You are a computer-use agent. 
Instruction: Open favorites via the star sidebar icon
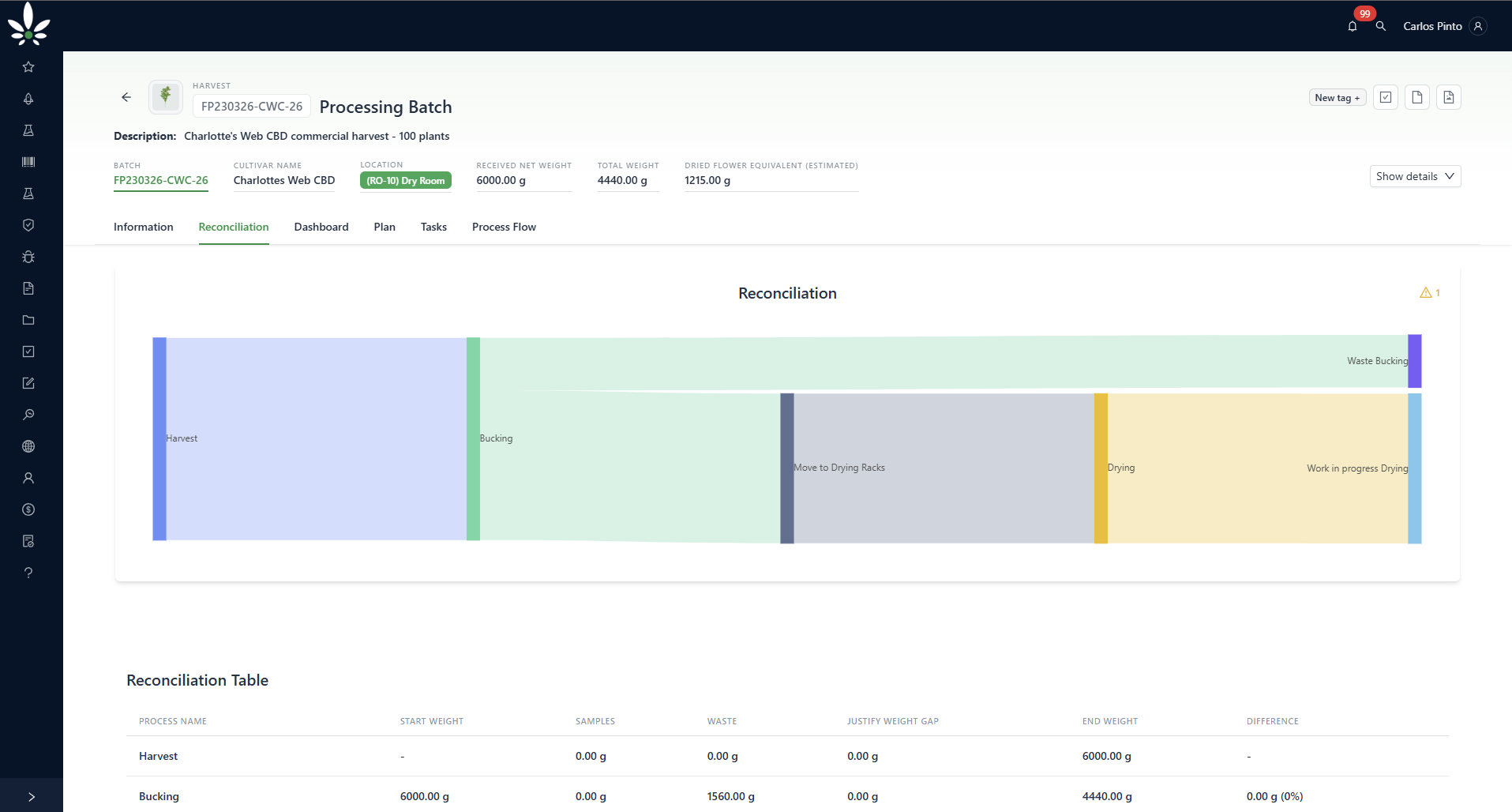click(x=28, y=67)
